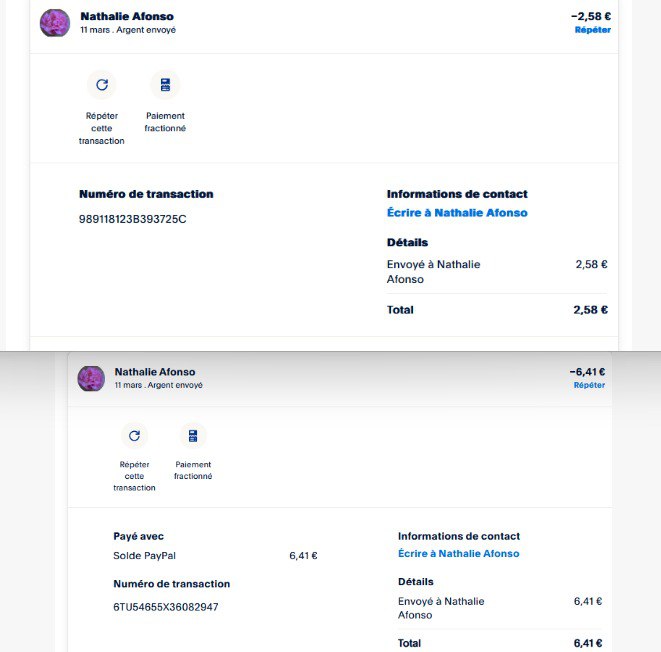Screen dimensions: 661x652
Task: Open Nathalie Afonso's avatar on the 6,41 € transaction
Action: 91,378
